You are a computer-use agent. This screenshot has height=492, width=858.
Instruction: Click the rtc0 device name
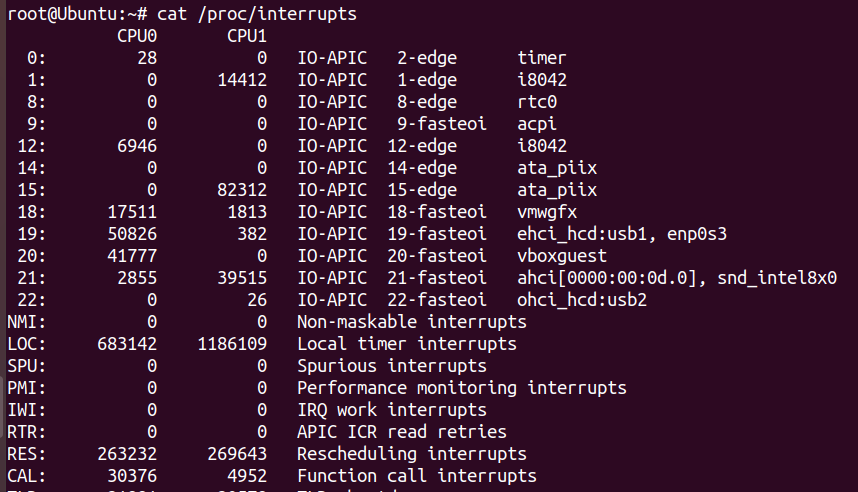point(537,102)
